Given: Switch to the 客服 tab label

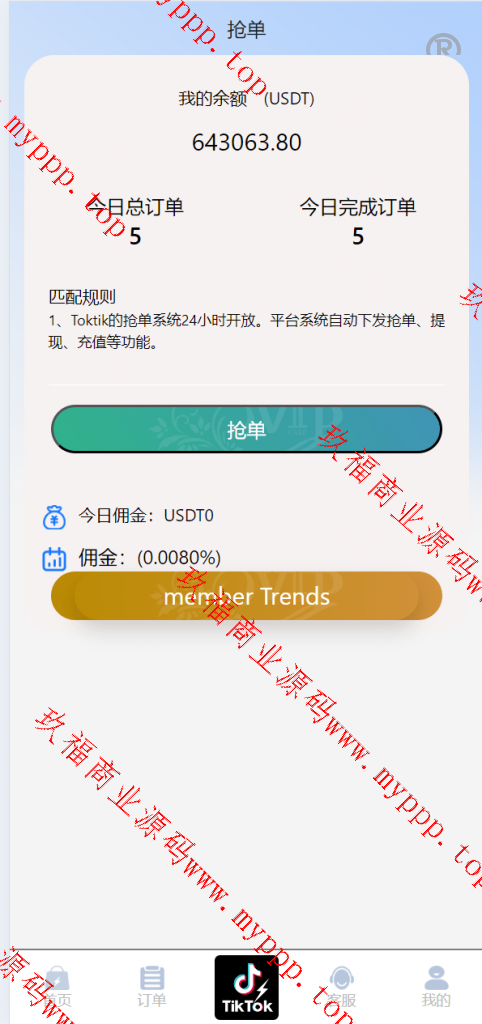Looking at the screenshot, I should tap(342, 1000).
